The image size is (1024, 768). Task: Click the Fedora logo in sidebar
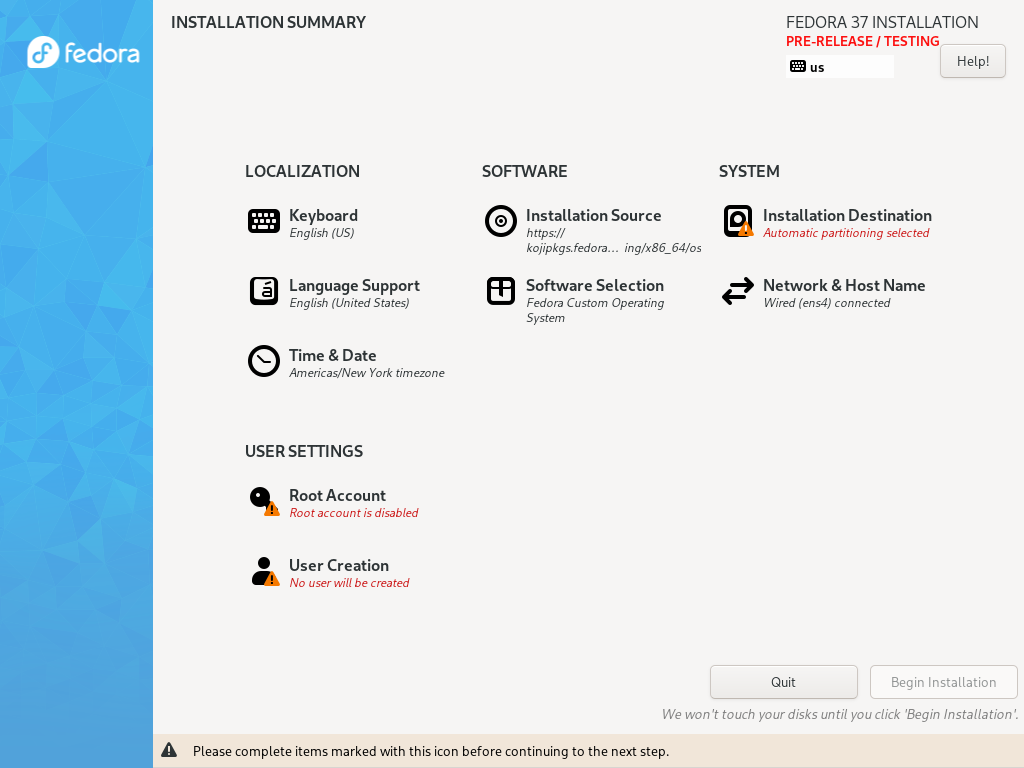point(83,52)
